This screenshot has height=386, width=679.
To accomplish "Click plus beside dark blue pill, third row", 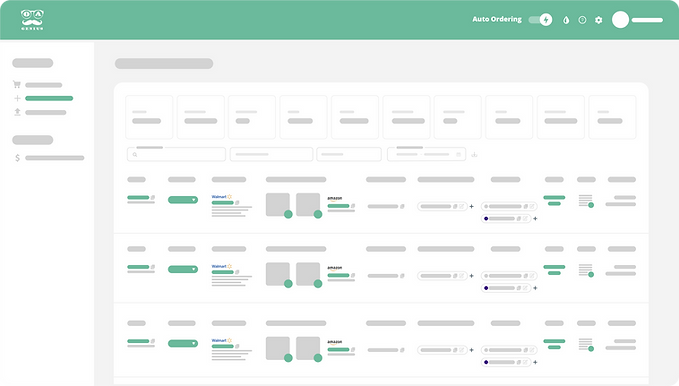I will click(x=535, y=362).
